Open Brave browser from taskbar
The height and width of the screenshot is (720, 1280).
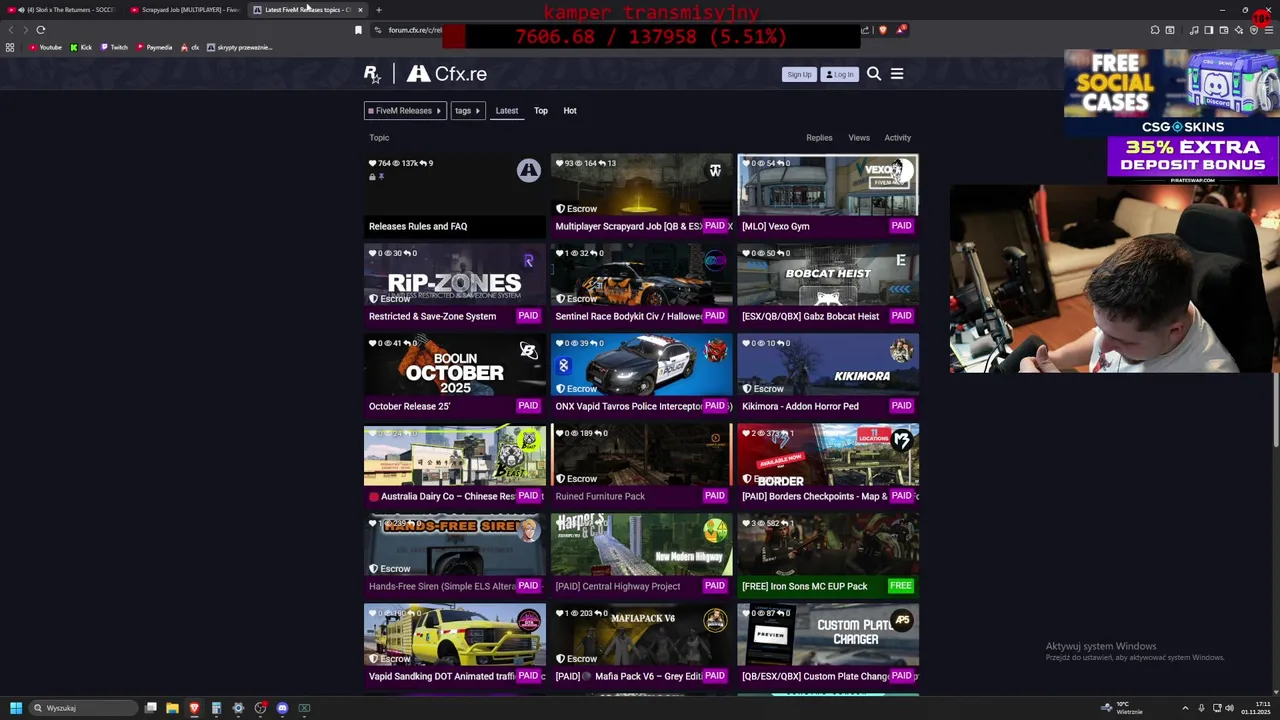point(194,708)
